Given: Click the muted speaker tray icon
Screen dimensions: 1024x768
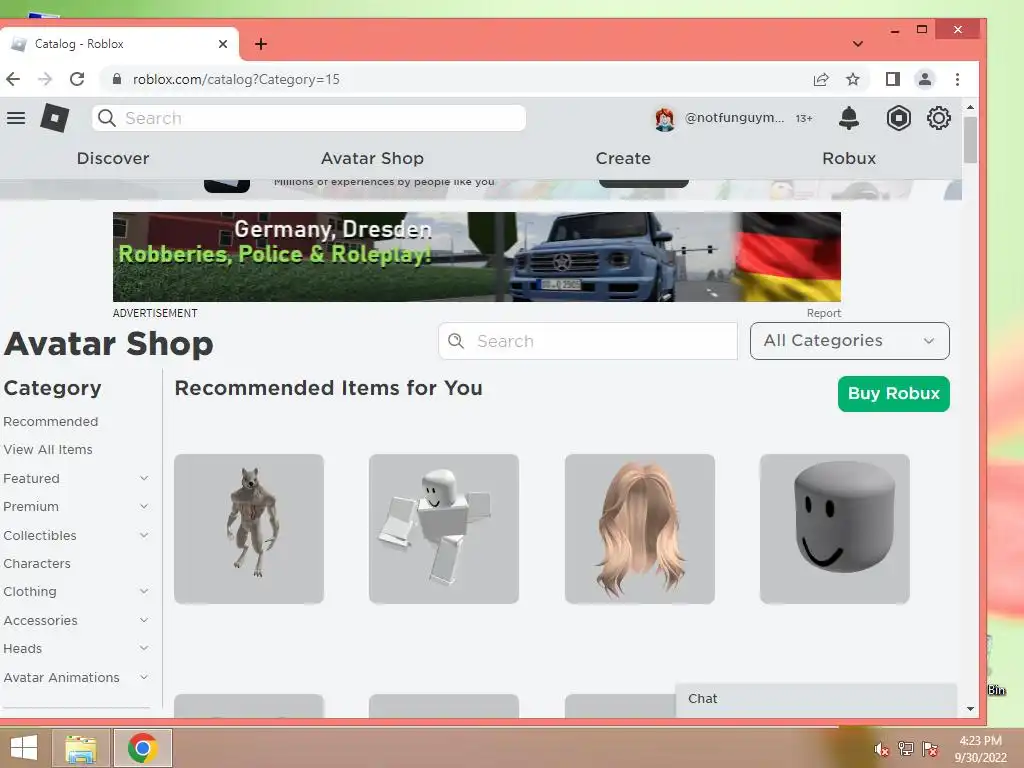Looking at the screenshot, I should [882, 749].
